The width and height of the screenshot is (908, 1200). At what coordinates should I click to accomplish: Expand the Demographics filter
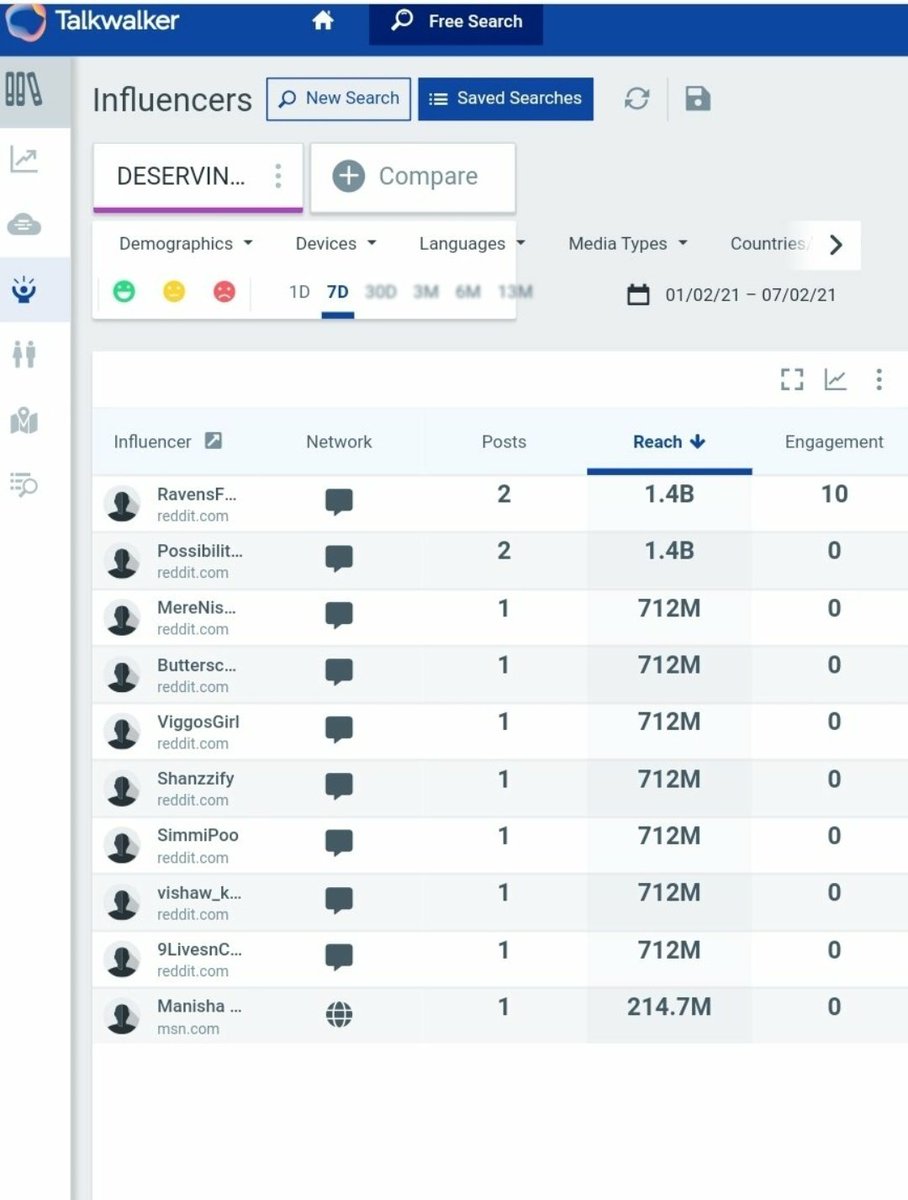pyautogui.click(x=186, y=244)
